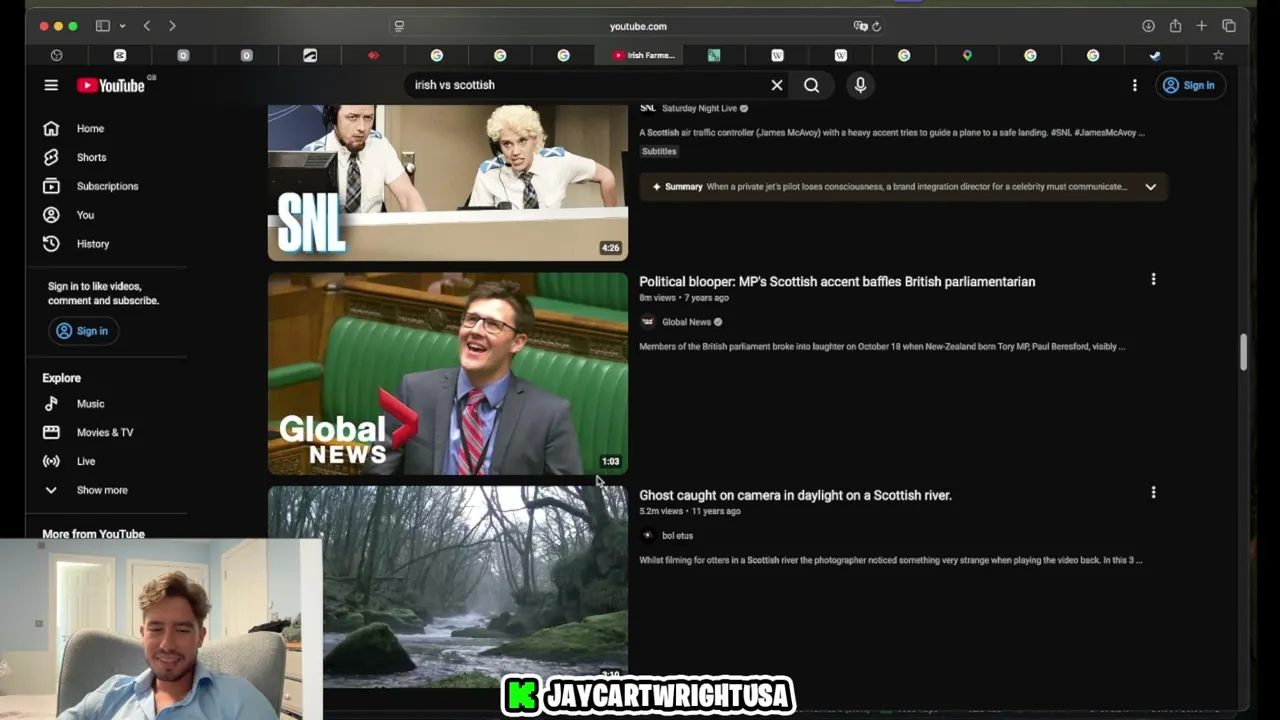Screen dimensions: 1280x720
Task: Go back with Safari's back arrow
Action: [147, 26]
